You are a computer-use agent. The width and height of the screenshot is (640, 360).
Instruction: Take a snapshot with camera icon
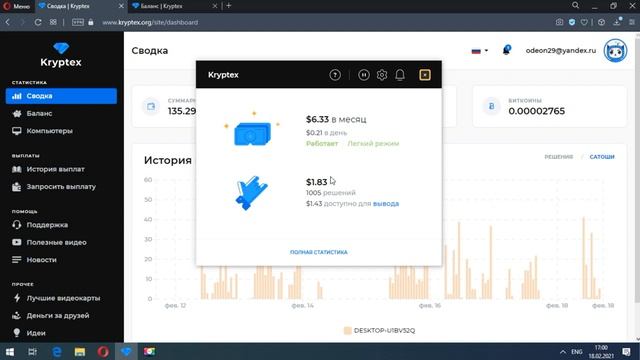point(559,22)
